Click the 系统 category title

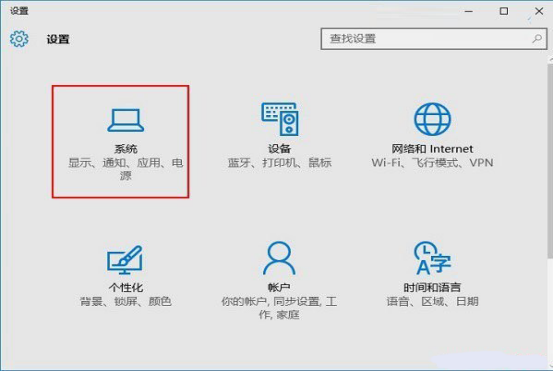[125, 149]
